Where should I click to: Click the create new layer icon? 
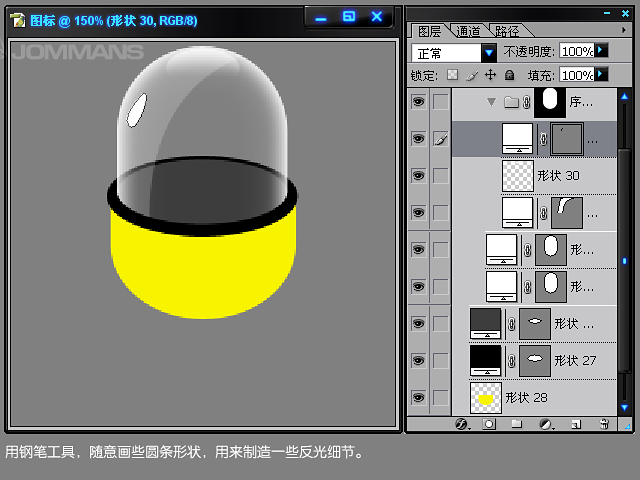point(574,424)
